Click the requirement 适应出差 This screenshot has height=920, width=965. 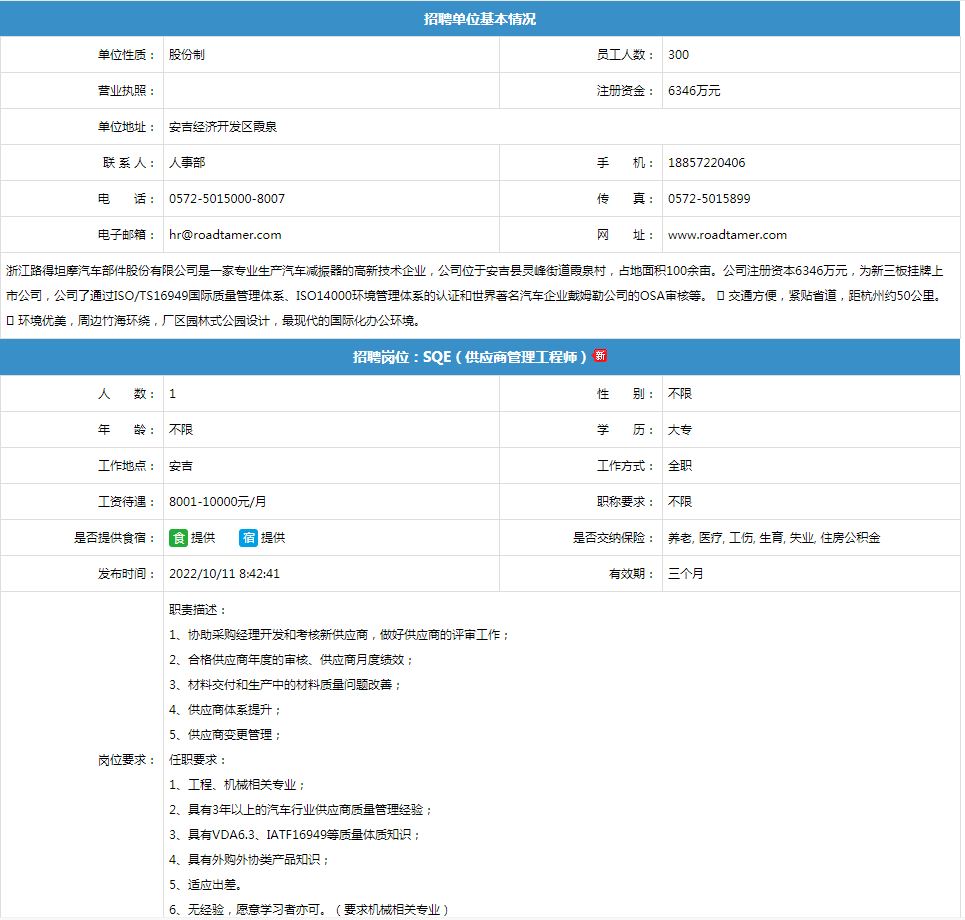click(x=206, y=885)
